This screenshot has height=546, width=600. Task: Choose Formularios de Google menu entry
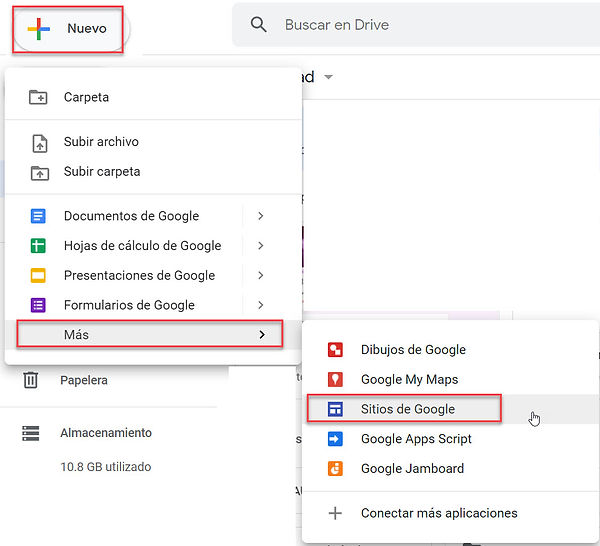click(153, 305)
